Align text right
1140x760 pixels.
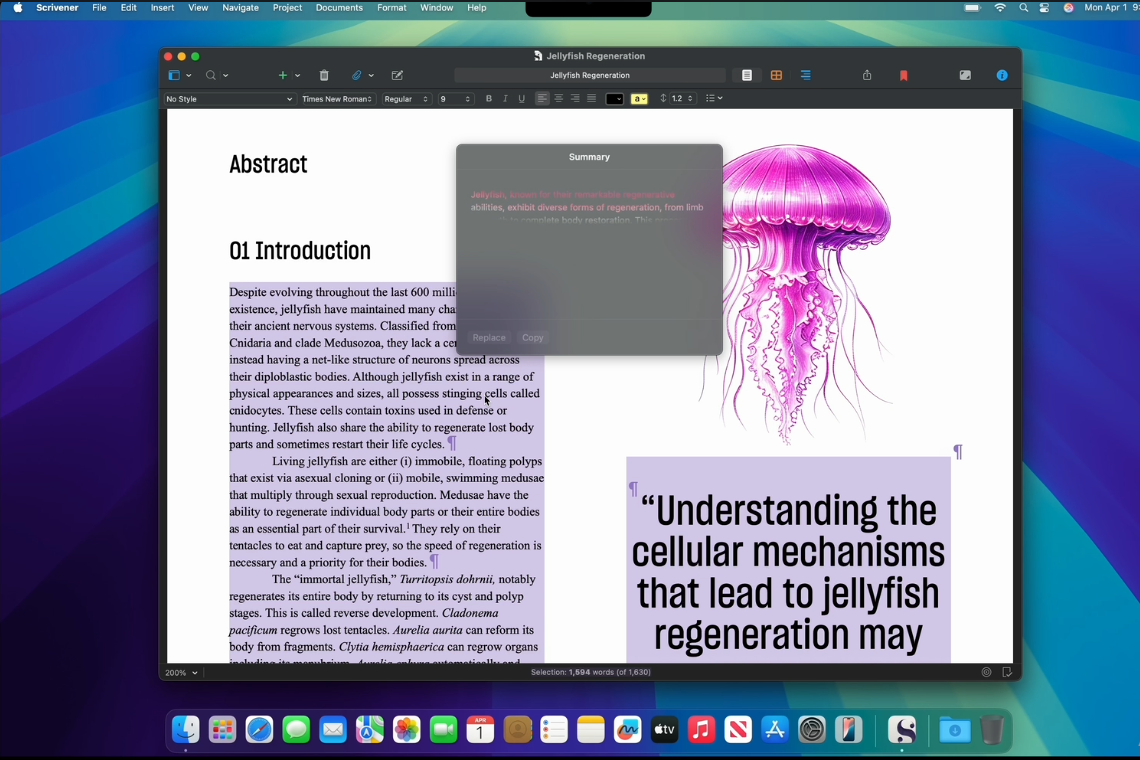(575, 99)
